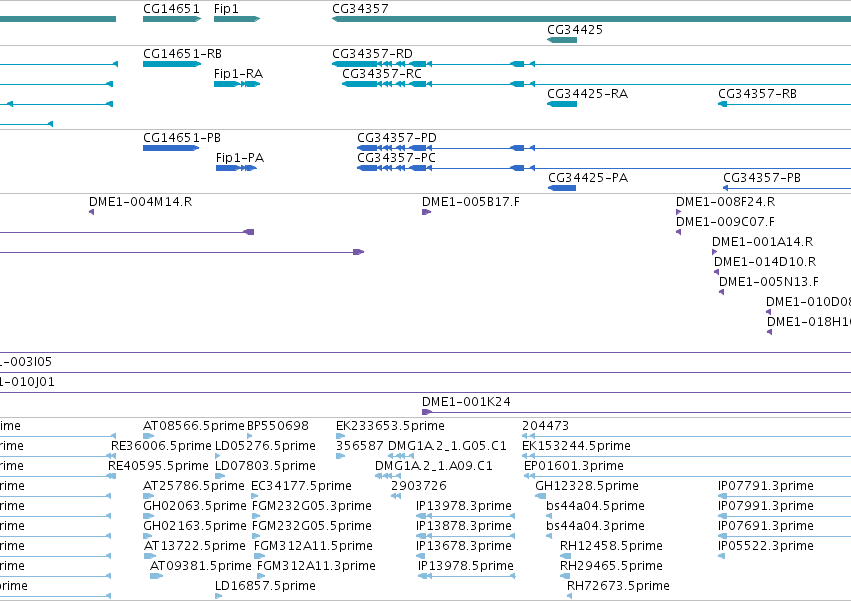Image resolution: width=851 pixels, height=601 pixels.
Task: Click the DME1-001K24 BAC label
Action: click(466, 402)
